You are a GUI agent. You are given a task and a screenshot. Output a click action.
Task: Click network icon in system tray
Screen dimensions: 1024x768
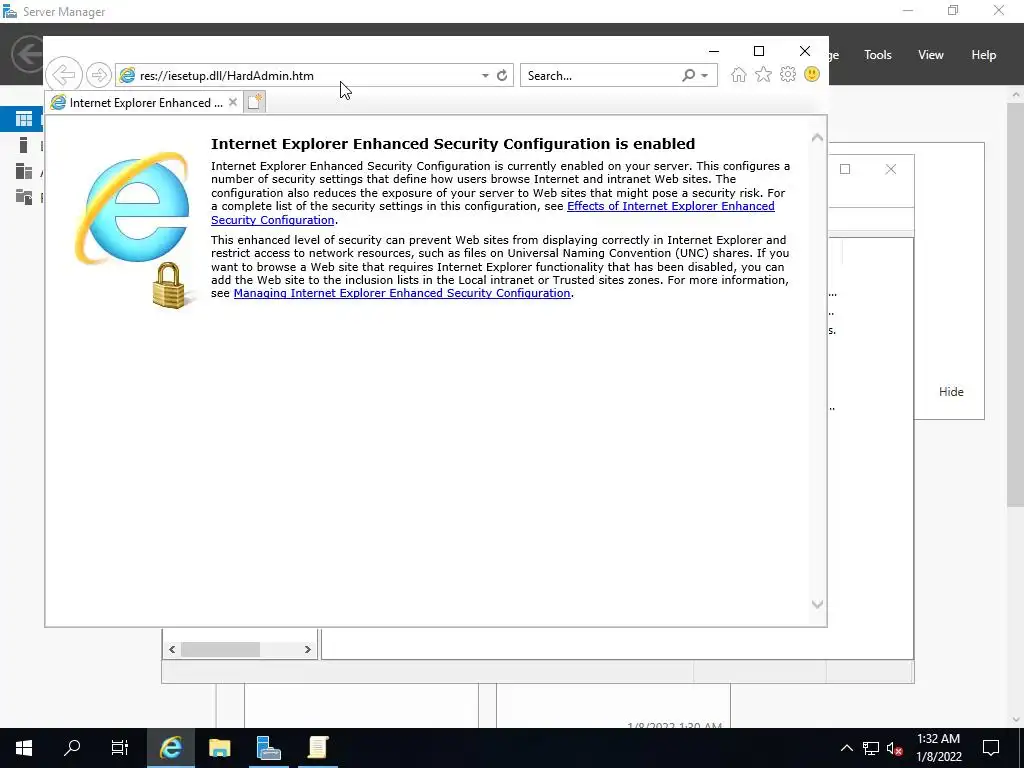[x=871, y=748]
